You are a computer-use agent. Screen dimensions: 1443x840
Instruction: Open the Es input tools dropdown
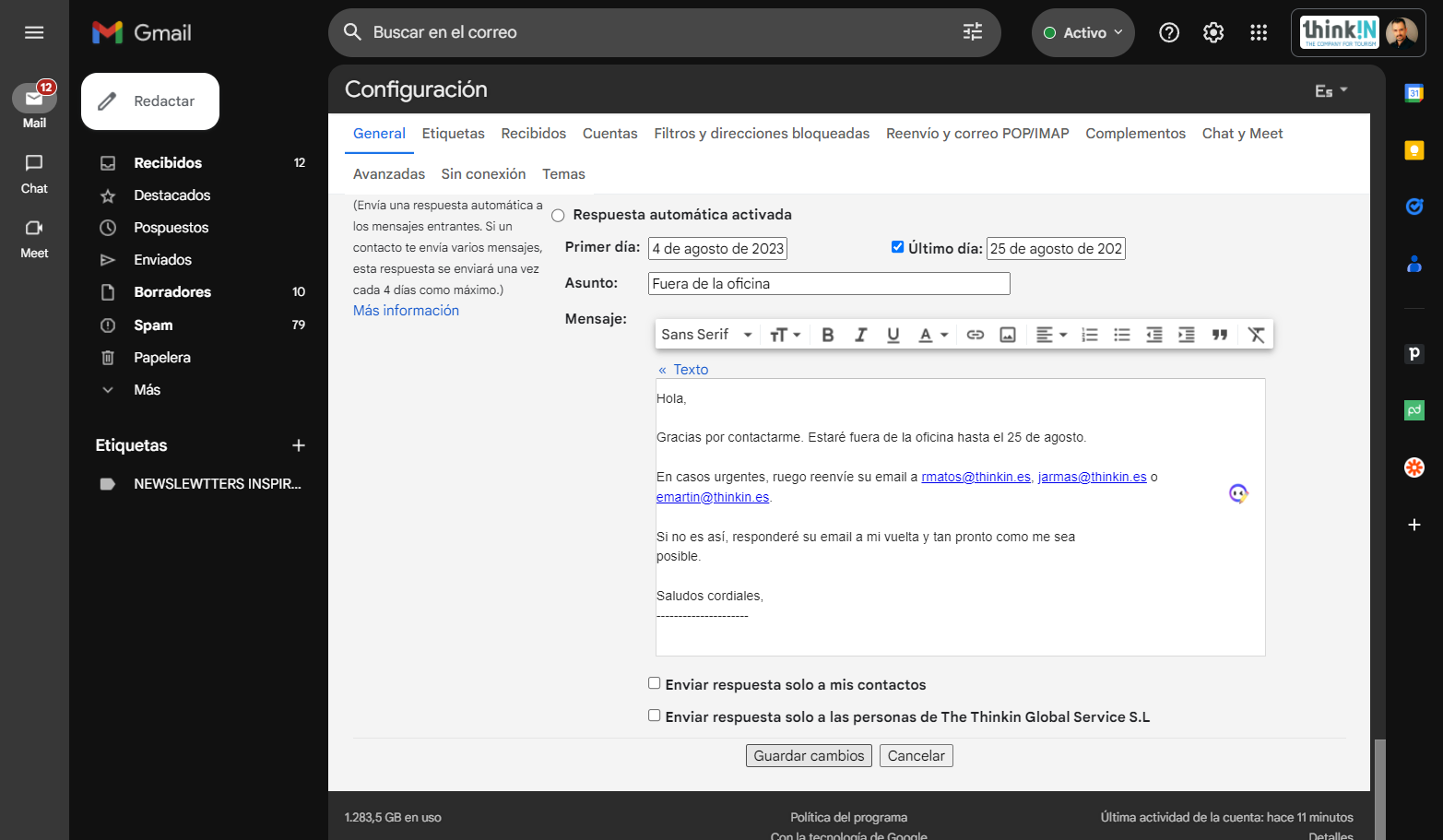1331,90
